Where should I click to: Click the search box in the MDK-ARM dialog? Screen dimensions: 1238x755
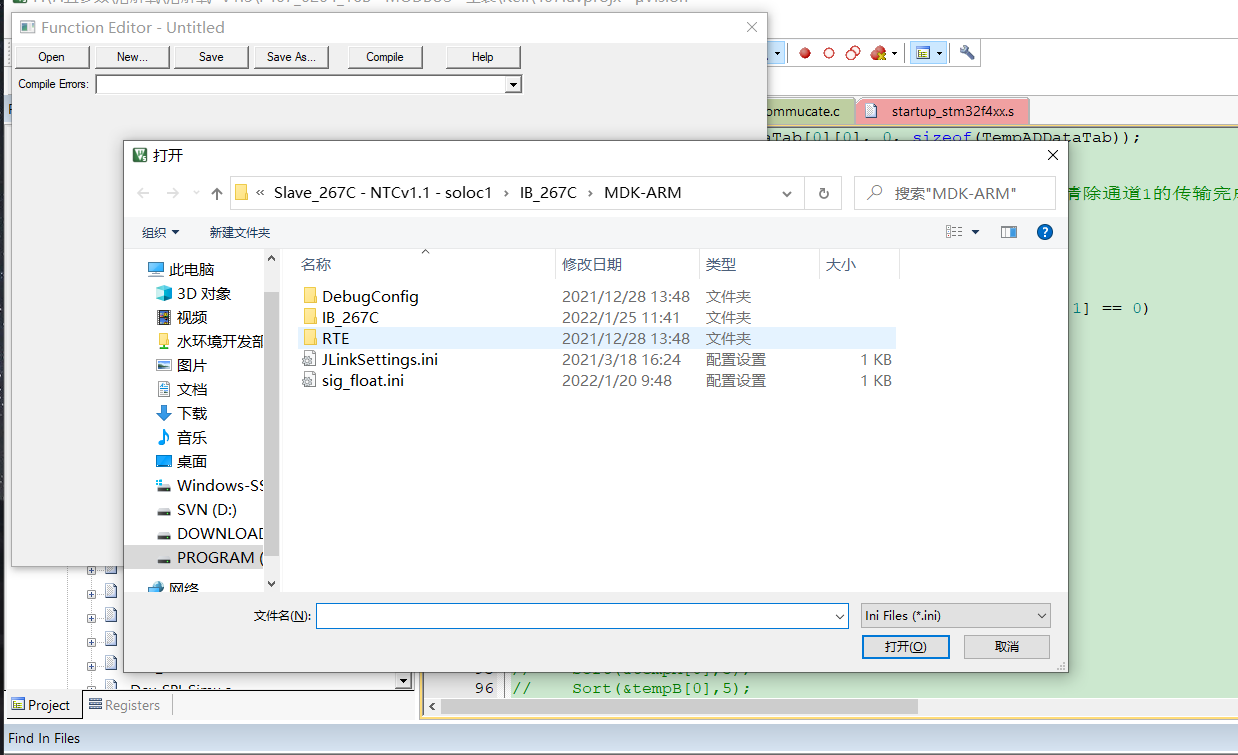[954, 192]
